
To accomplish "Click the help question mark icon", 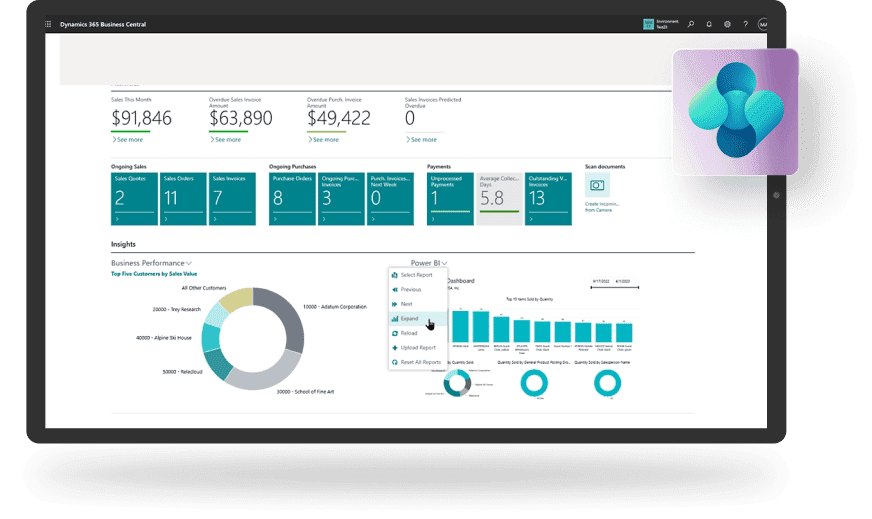I will click(745, 24).
